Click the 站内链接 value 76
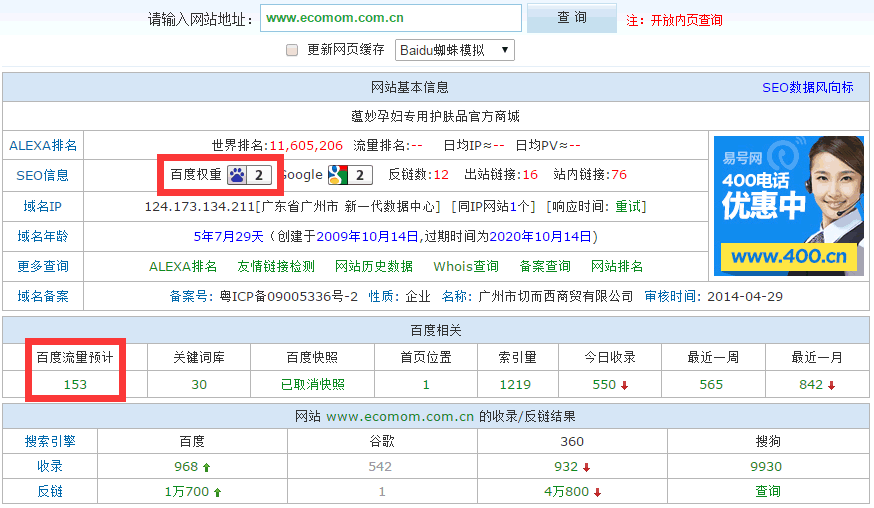Image resolution: width=874 pixels, height=508 pixels. tap(619, 175)
